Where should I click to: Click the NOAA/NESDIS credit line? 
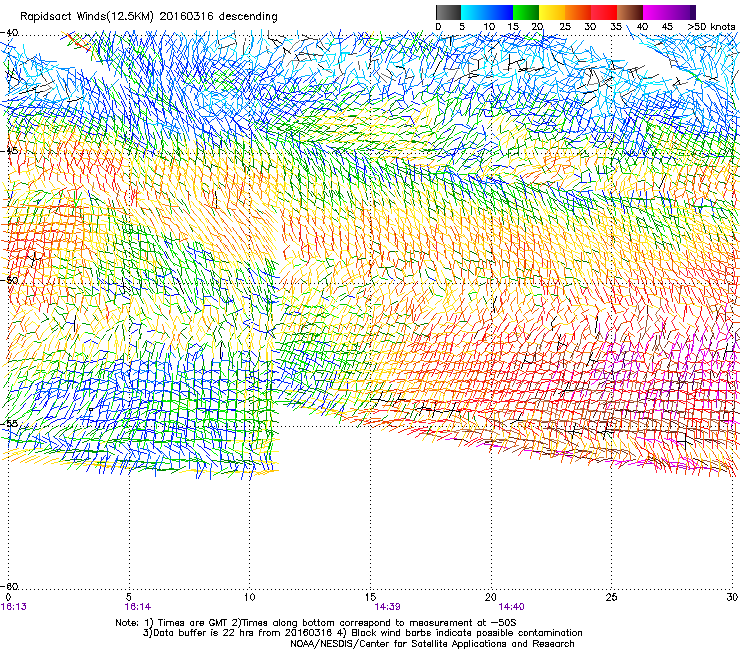tap(432, 644)
